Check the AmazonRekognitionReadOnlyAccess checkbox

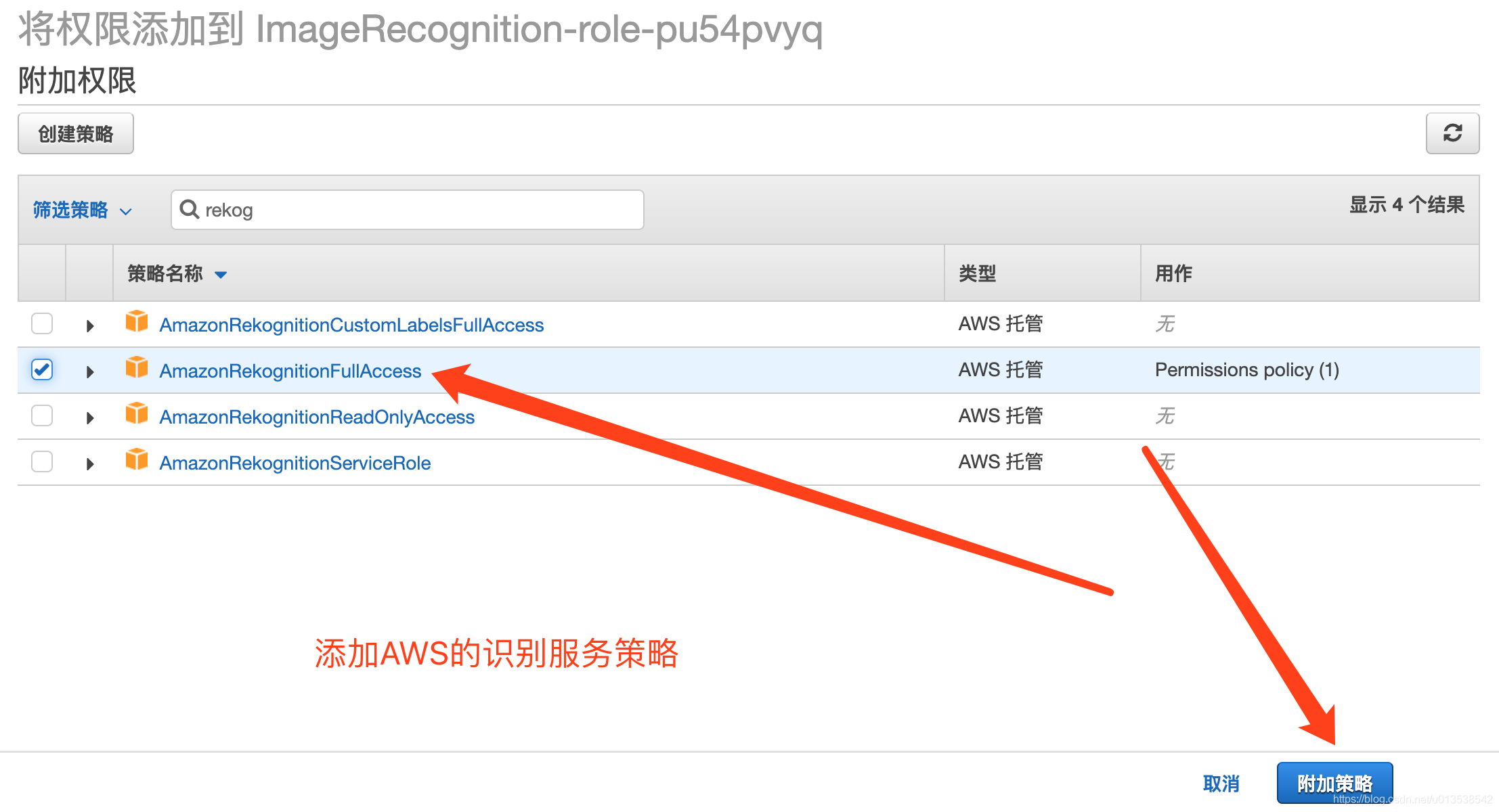42,415
